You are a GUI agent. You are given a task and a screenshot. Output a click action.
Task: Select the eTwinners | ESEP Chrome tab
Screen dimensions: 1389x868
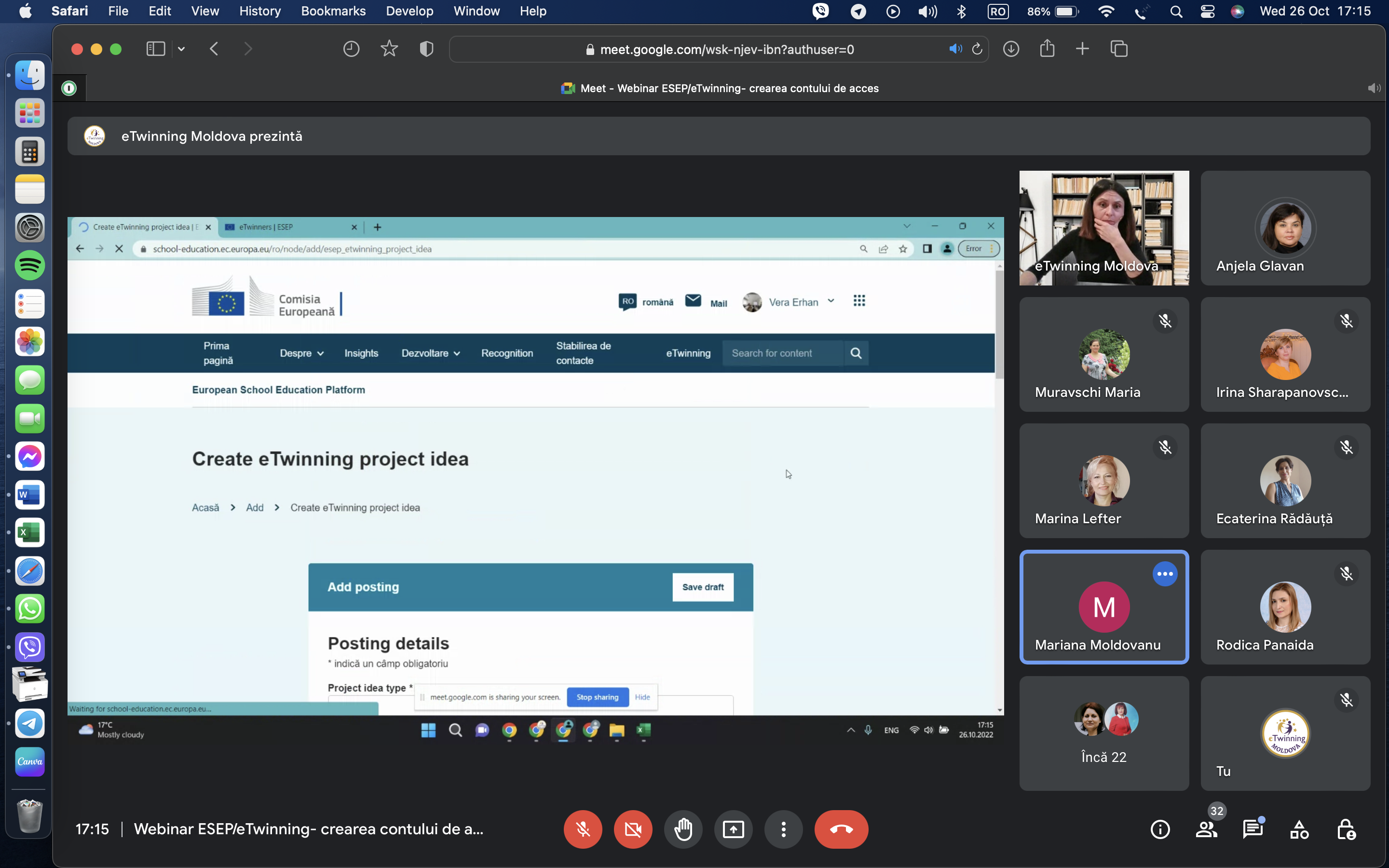point(290,227)
